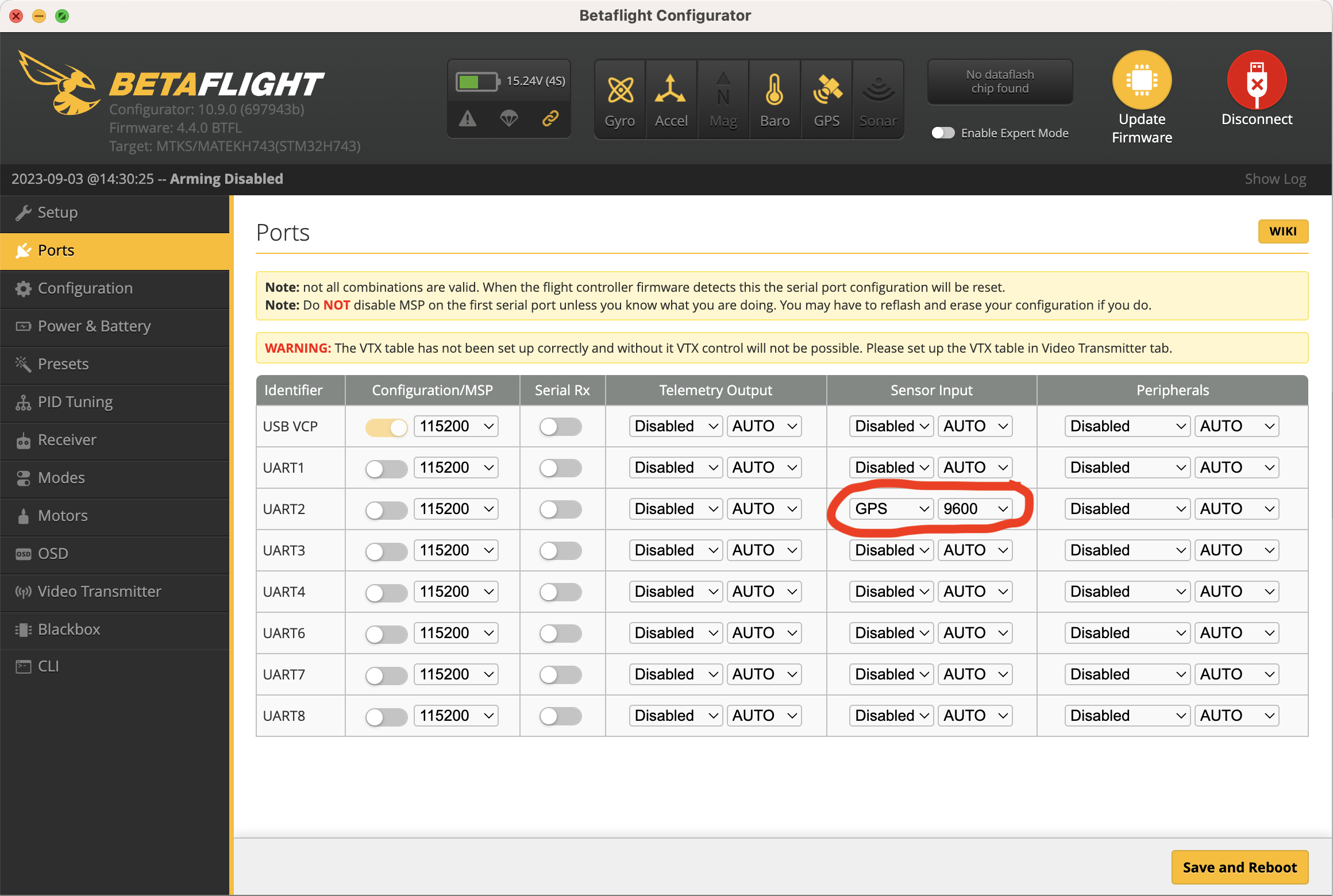Viewport: 1333px width, 896px height.
Task: Select GPS baud rate dropdown on UART2
Action: (x=975, y=509)
